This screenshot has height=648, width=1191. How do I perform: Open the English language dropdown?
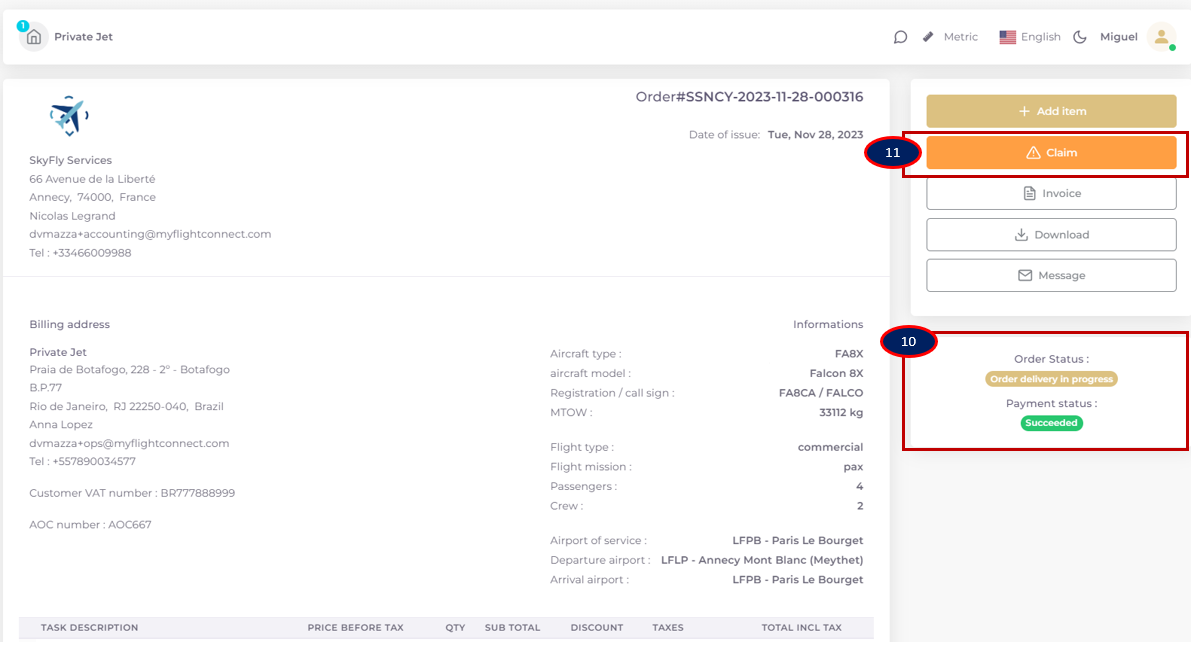tap(1040, 37)
